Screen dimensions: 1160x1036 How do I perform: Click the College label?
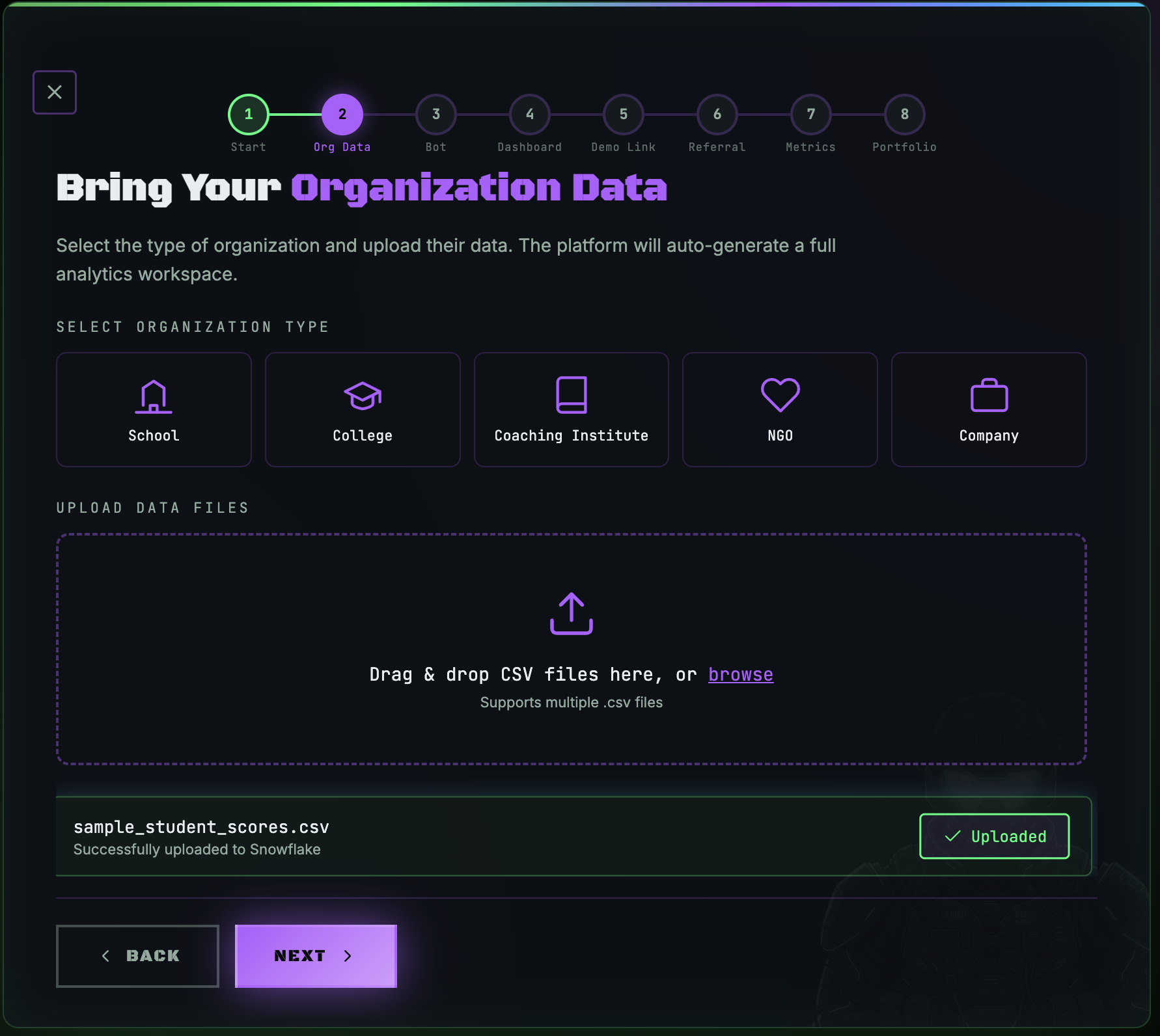pyautogui.click(x=363, y=436)
